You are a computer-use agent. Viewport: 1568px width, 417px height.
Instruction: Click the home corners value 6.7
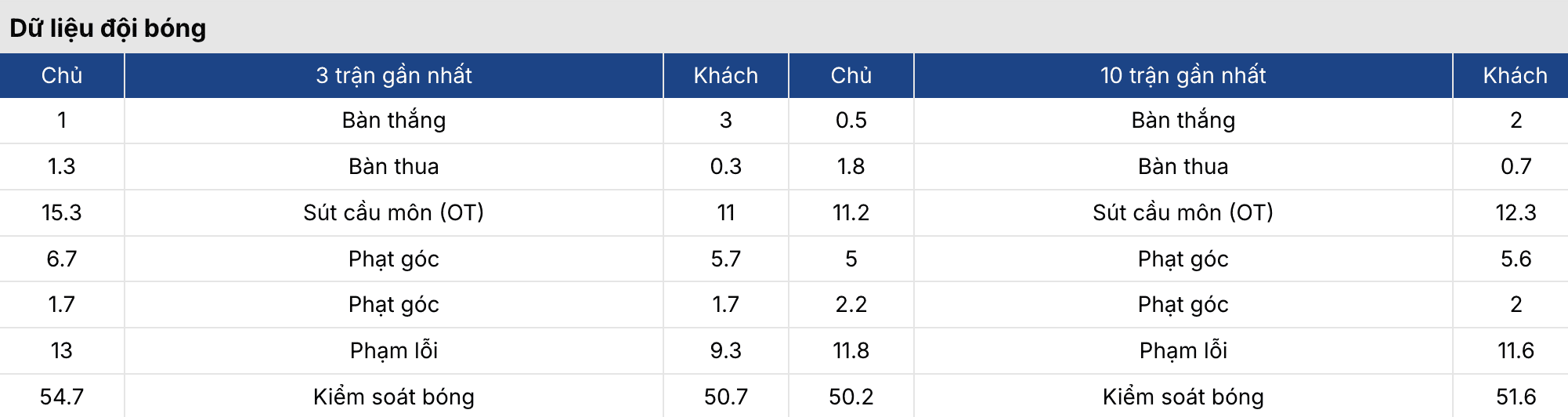tap(62, 259)
